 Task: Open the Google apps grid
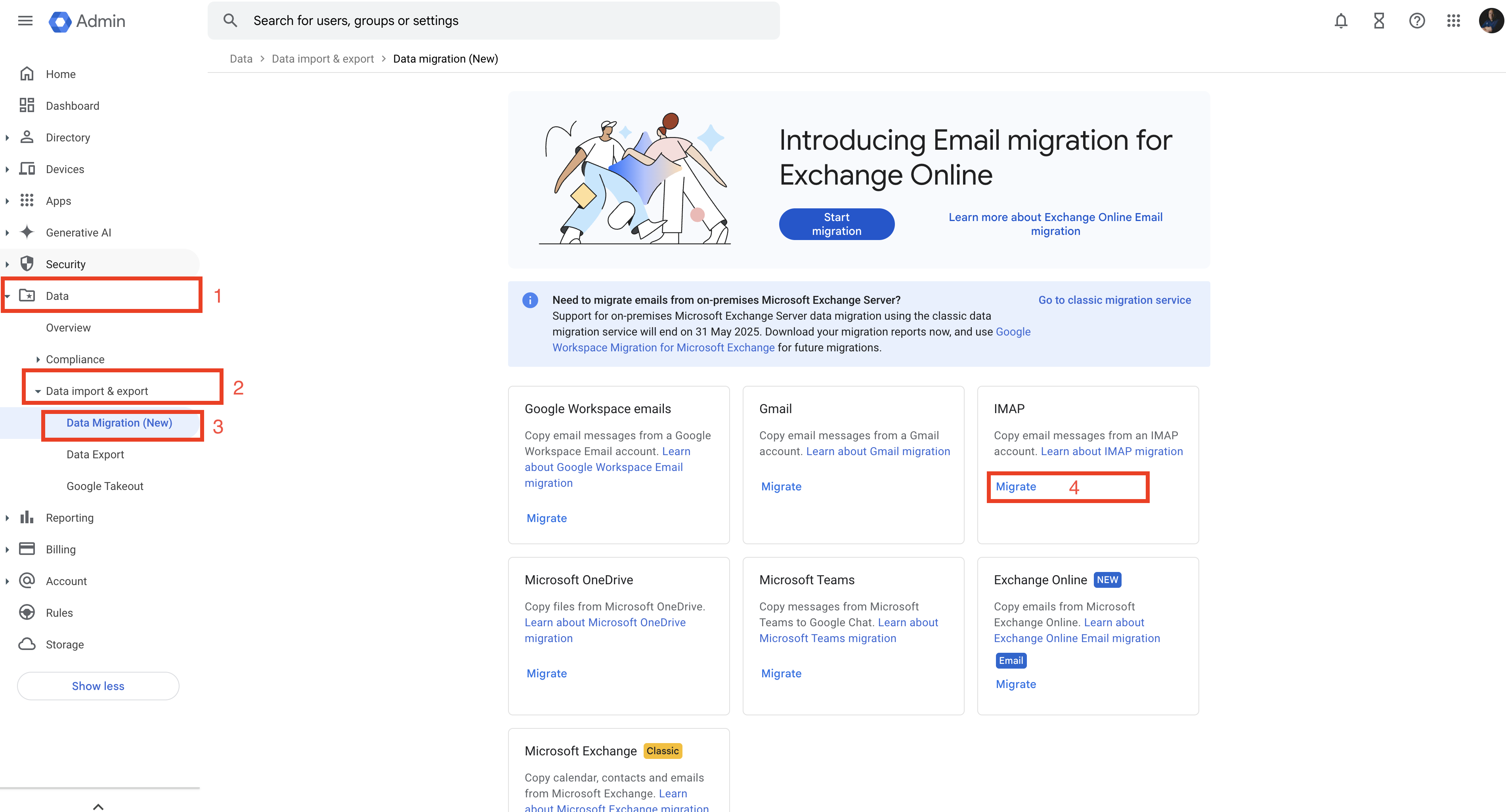(x=1454, y=21)
